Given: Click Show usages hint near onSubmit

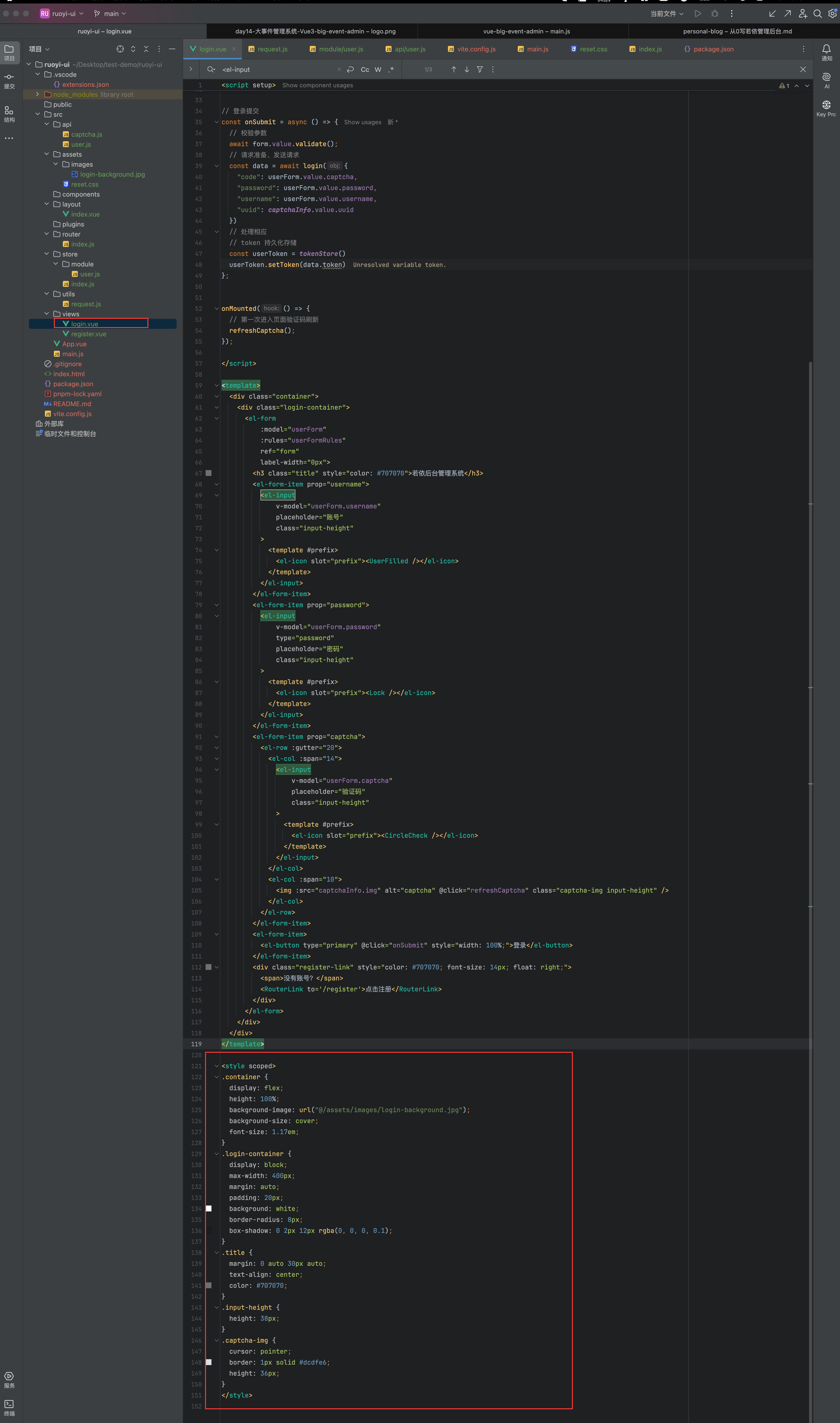Looking at the screenshot, I should 362,122.
